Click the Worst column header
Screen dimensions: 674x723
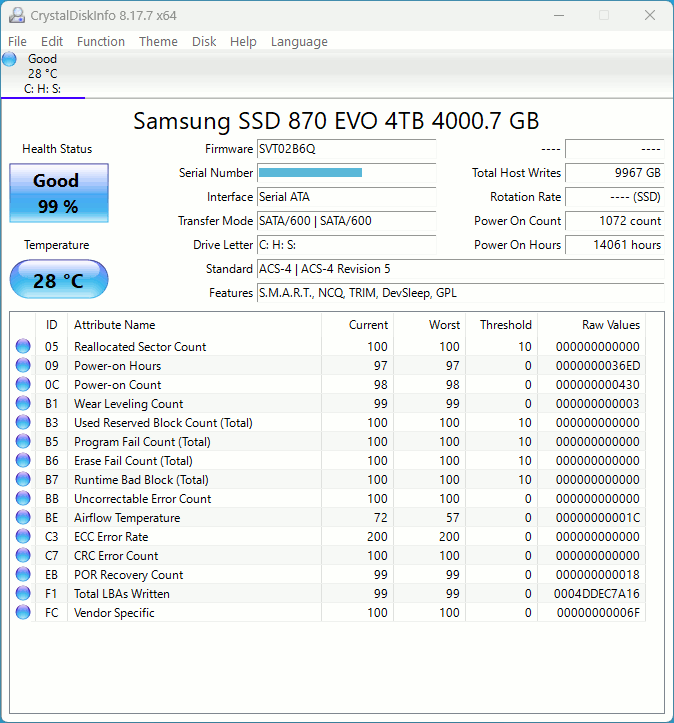[430, 325]
